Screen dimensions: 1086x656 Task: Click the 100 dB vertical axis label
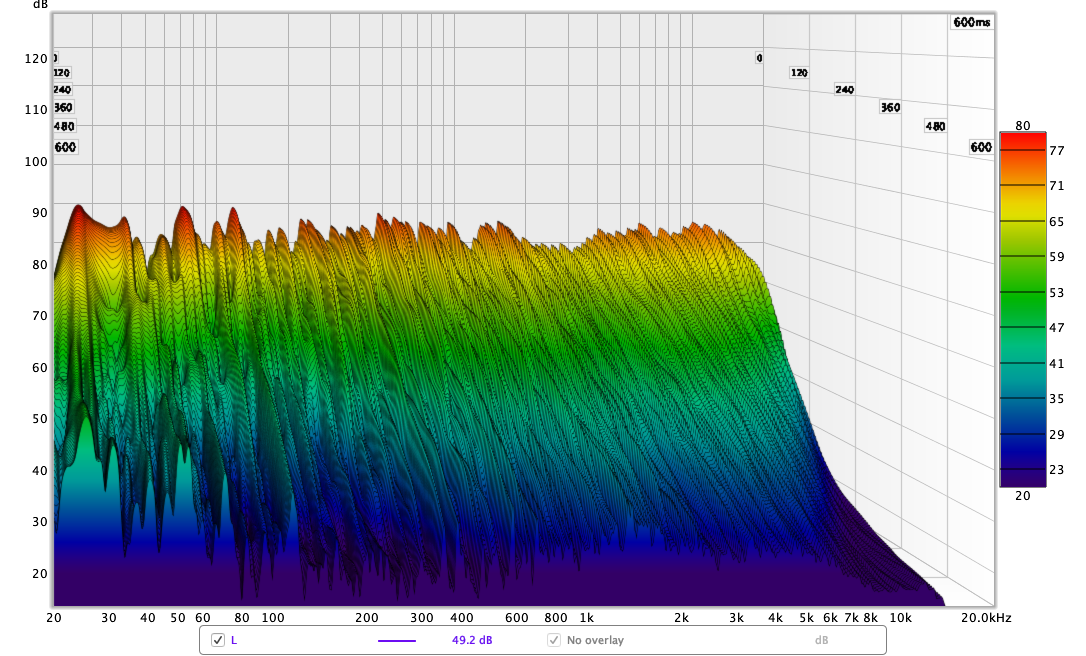tap(36, 161)
